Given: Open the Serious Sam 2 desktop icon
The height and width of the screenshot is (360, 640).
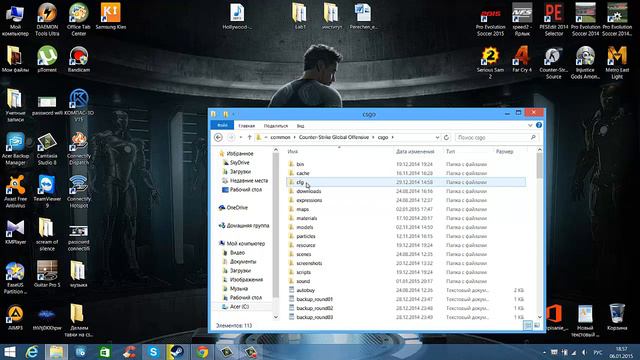Looking at the screenshot, I should [491, 62].
